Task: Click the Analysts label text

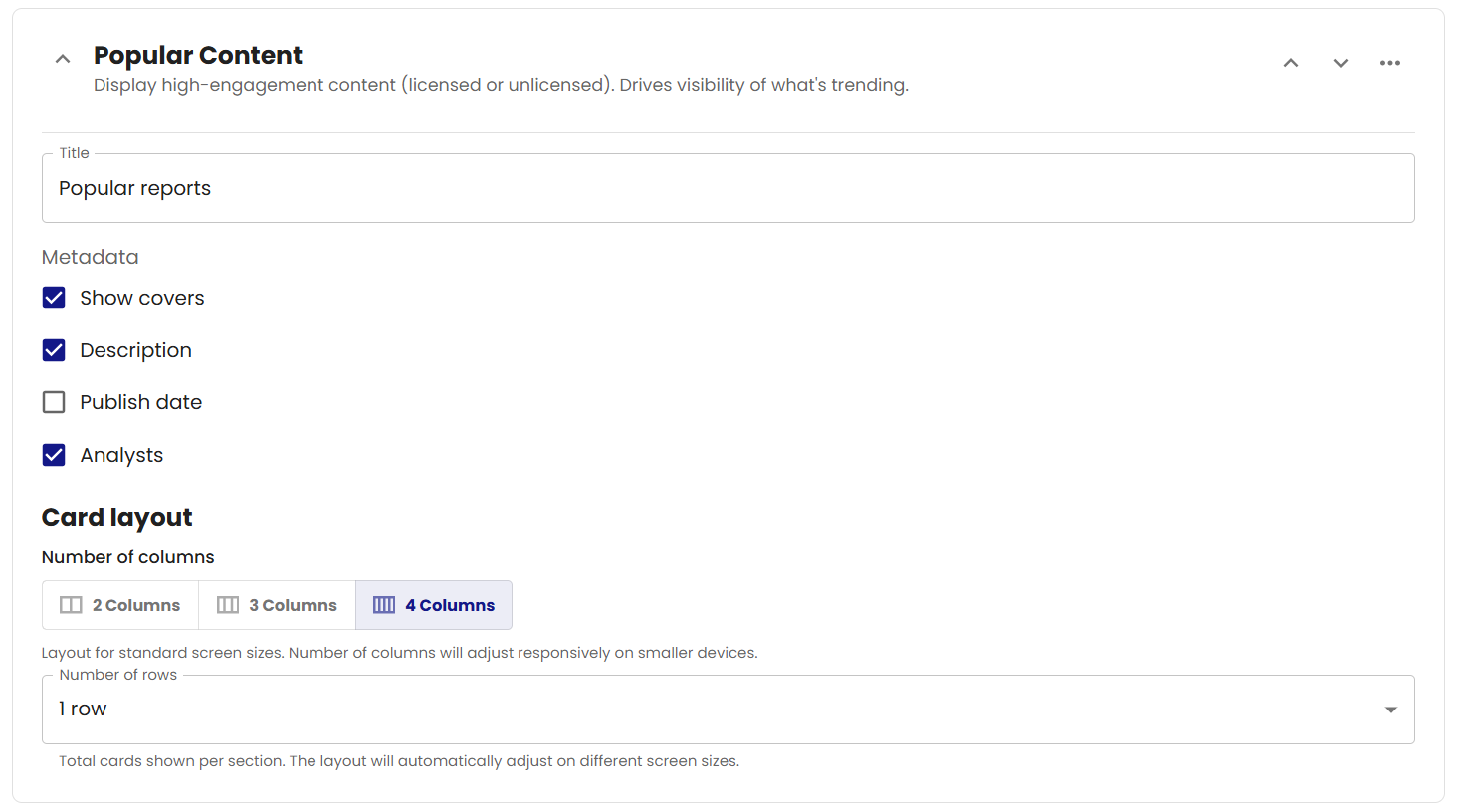Action: pos(121,455)
